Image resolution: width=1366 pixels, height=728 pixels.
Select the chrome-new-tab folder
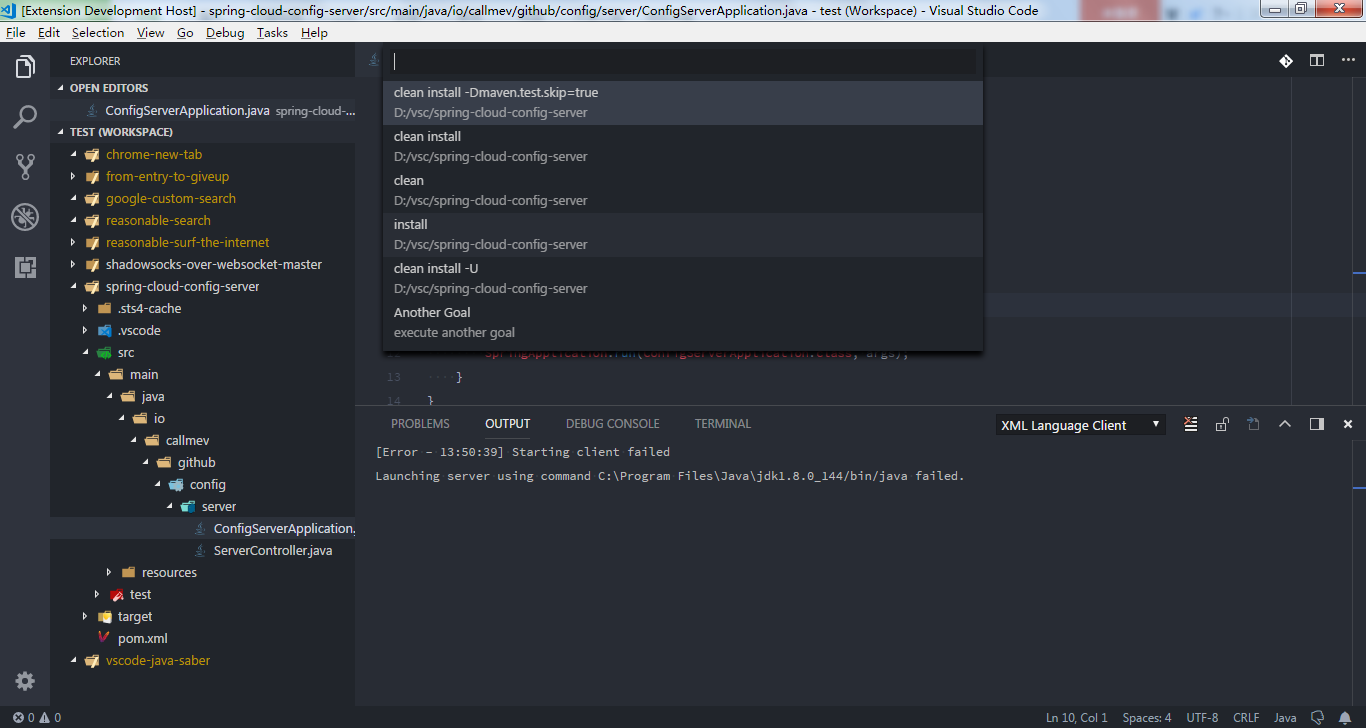203,154
